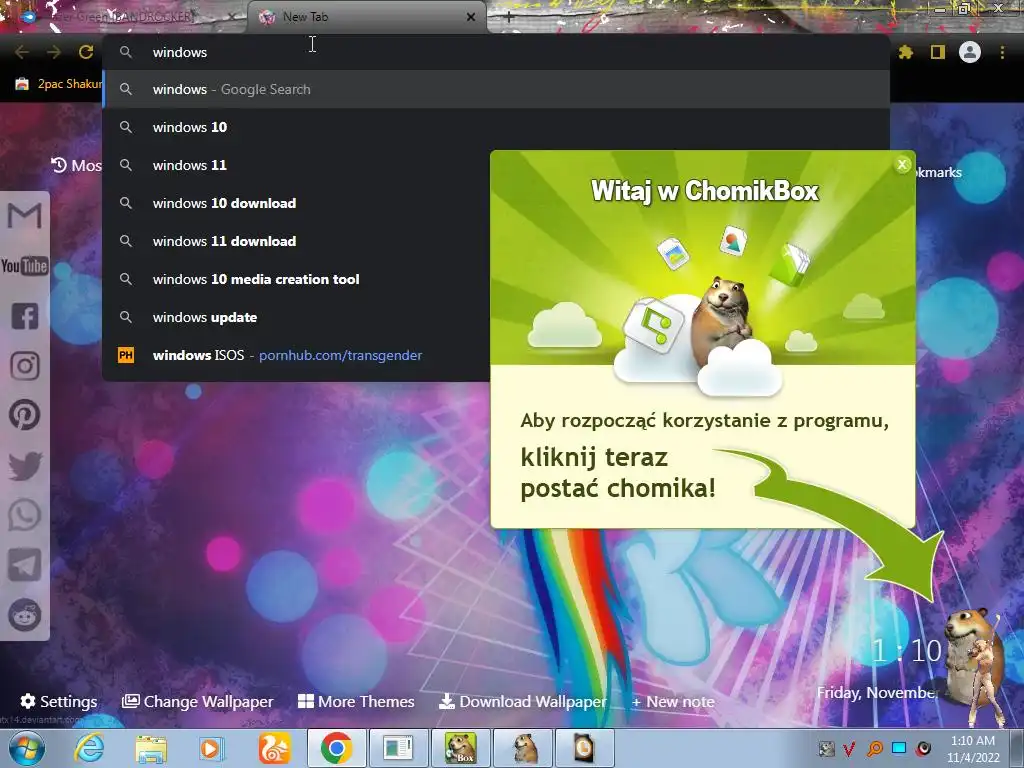Switch to the New Tab tab
This screenshot has width=1024, height=768.
click(x=366, y=17)
